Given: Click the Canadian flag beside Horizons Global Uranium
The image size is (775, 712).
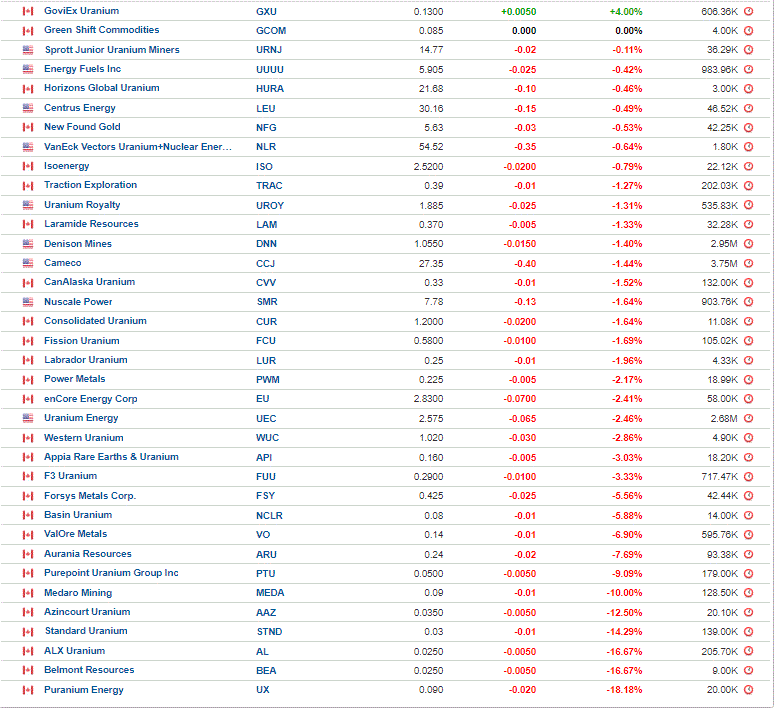Looking at the screenshot, I should coord(28,89).
